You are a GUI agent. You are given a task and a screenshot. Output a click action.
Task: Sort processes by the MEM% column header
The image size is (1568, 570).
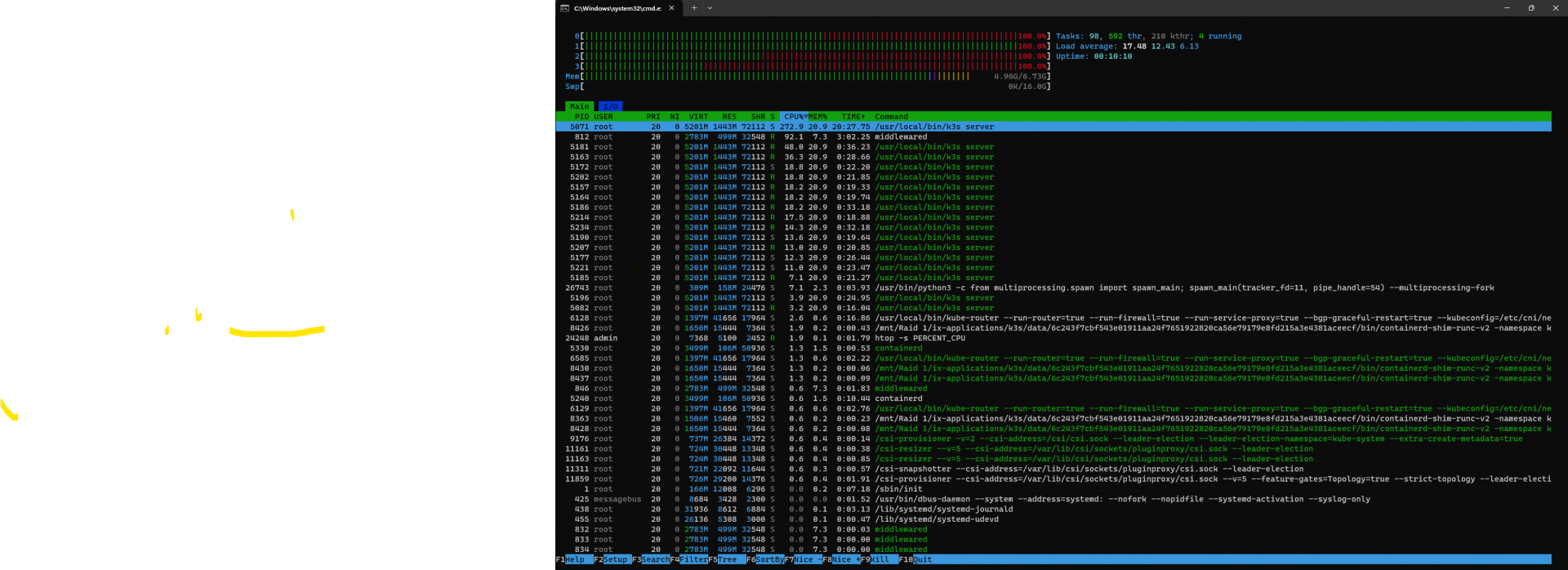(x=817, y=117)
